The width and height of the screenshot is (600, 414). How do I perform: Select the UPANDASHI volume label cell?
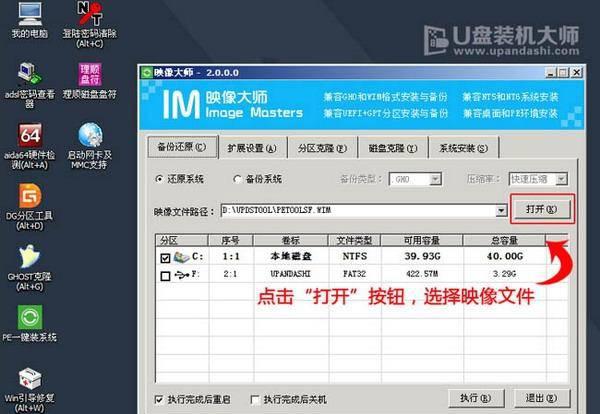click(x=291, y=274)
